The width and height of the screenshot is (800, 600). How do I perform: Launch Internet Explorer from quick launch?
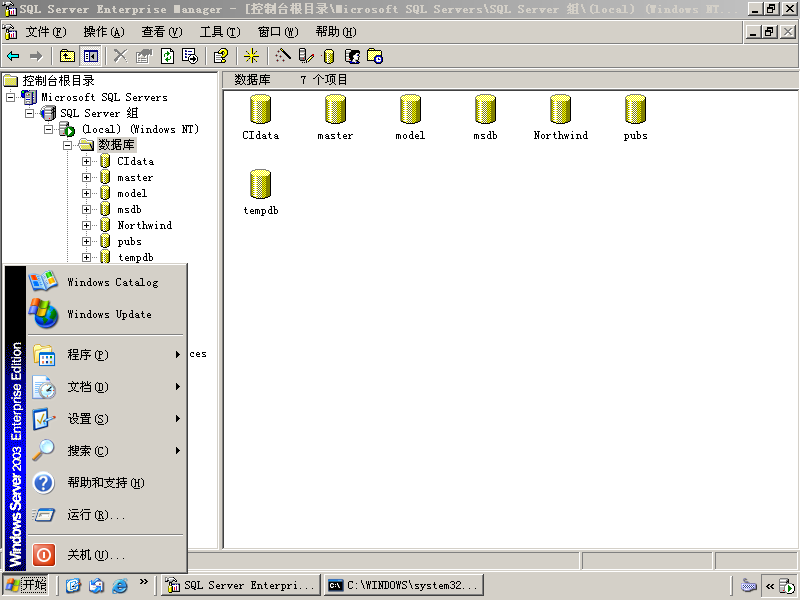120,585
